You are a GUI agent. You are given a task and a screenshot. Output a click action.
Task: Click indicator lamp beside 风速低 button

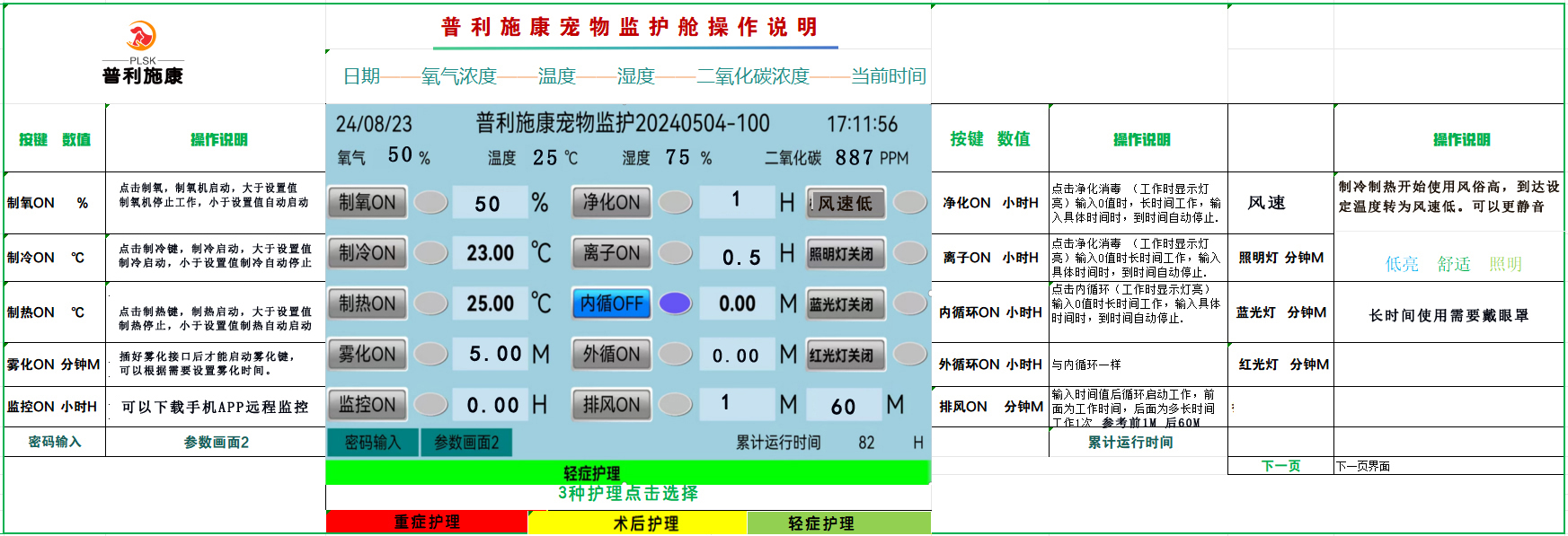(909, 203)
